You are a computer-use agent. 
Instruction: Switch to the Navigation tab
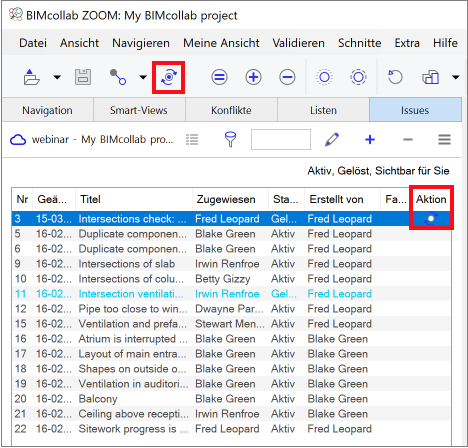click(47, 110)
